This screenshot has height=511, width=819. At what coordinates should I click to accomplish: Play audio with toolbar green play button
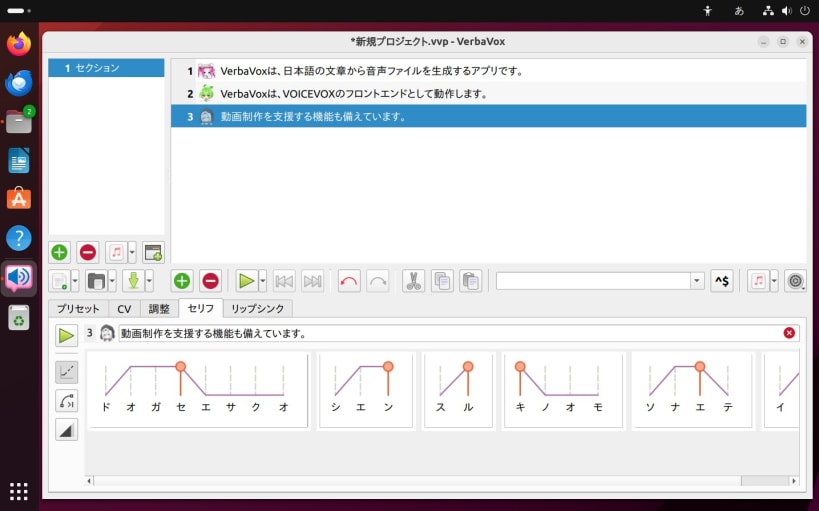coord(247,281)
